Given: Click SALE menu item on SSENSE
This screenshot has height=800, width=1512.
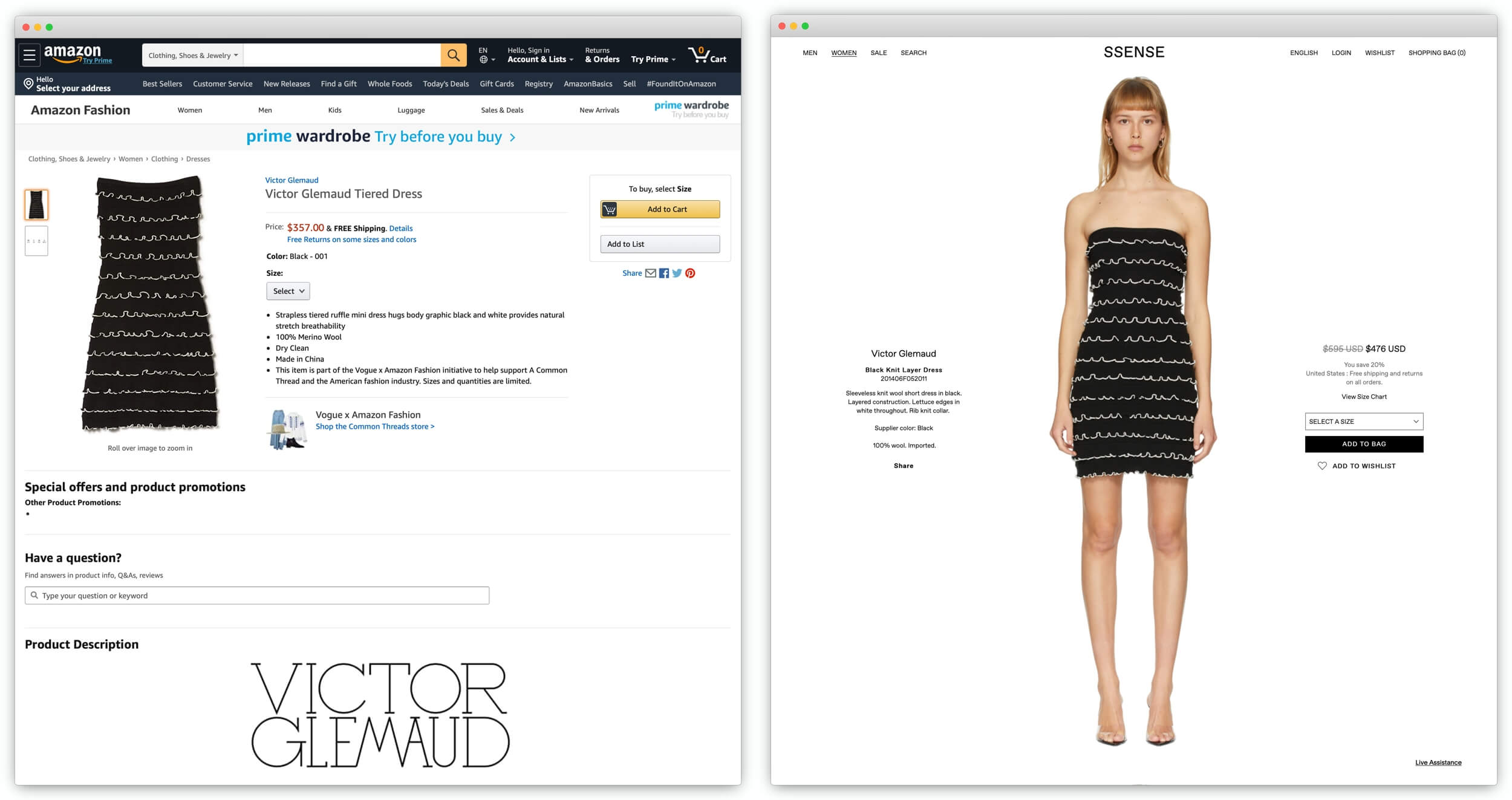Looking at the screenshot, I should click(x=878, y=53).
